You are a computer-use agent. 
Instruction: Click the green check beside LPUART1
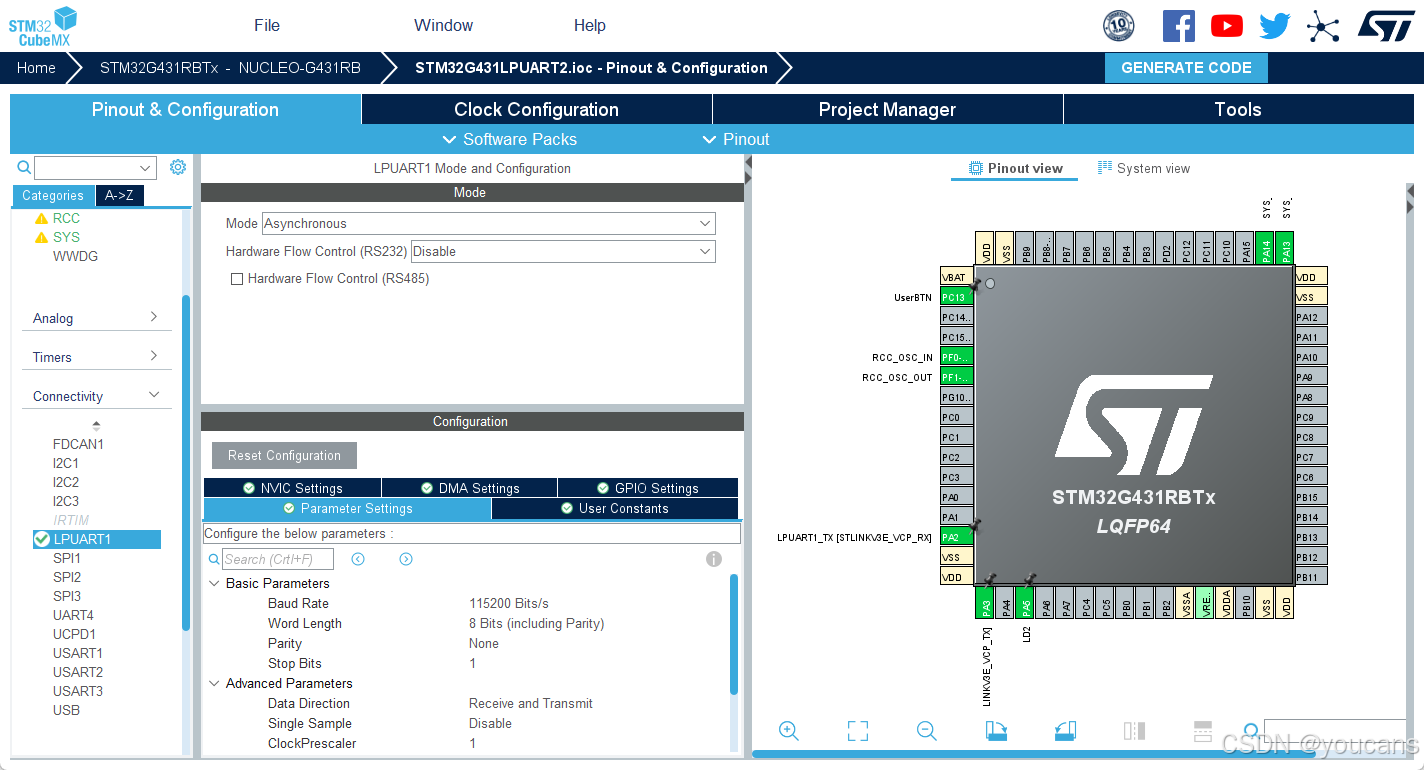(x=42, y=539)
